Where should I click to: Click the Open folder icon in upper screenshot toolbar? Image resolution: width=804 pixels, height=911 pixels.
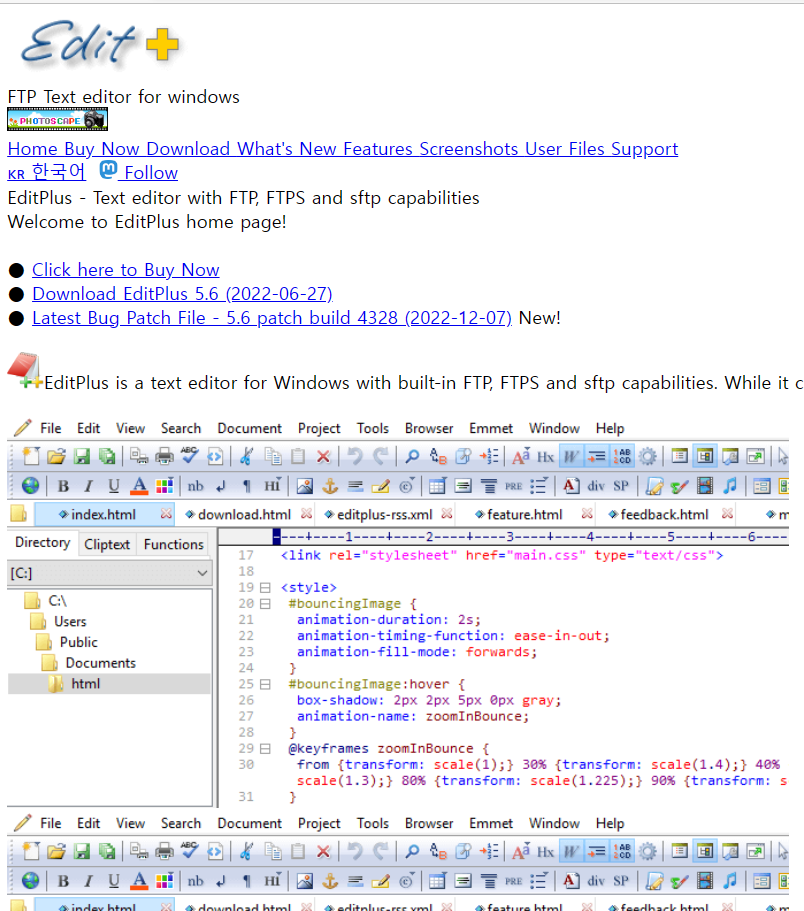tap(56, 457)
